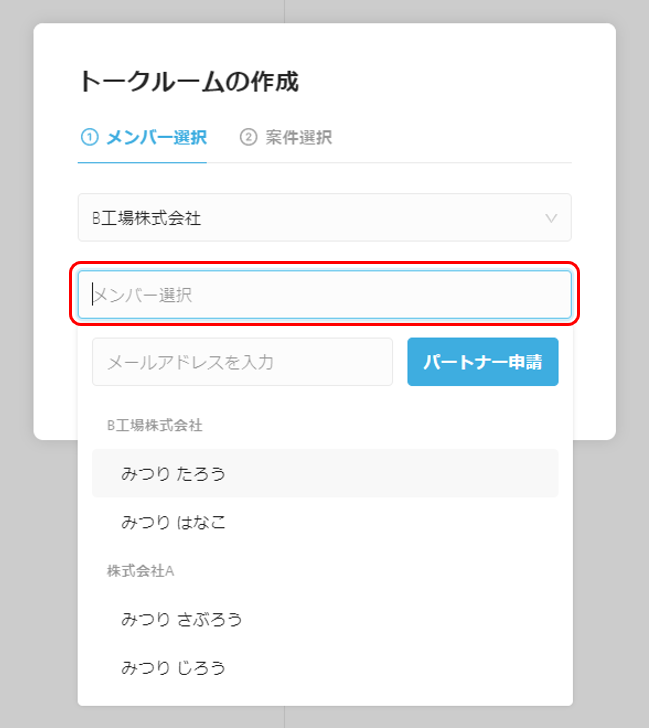Click the トークルームの作成 dialog title
Screen dimensions: 649x728
(189, 82)
